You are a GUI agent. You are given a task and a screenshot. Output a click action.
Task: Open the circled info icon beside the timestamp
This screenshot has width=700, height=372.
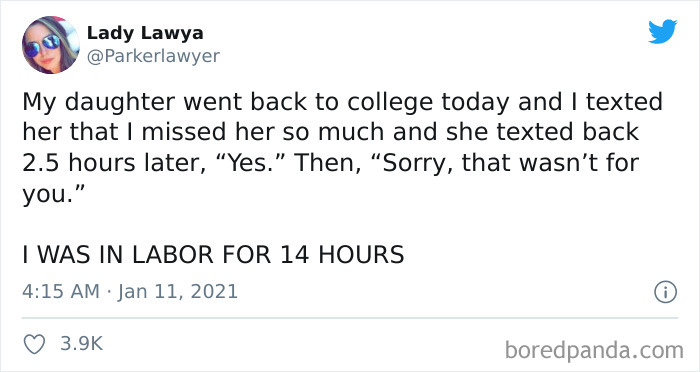pos(666,292)
